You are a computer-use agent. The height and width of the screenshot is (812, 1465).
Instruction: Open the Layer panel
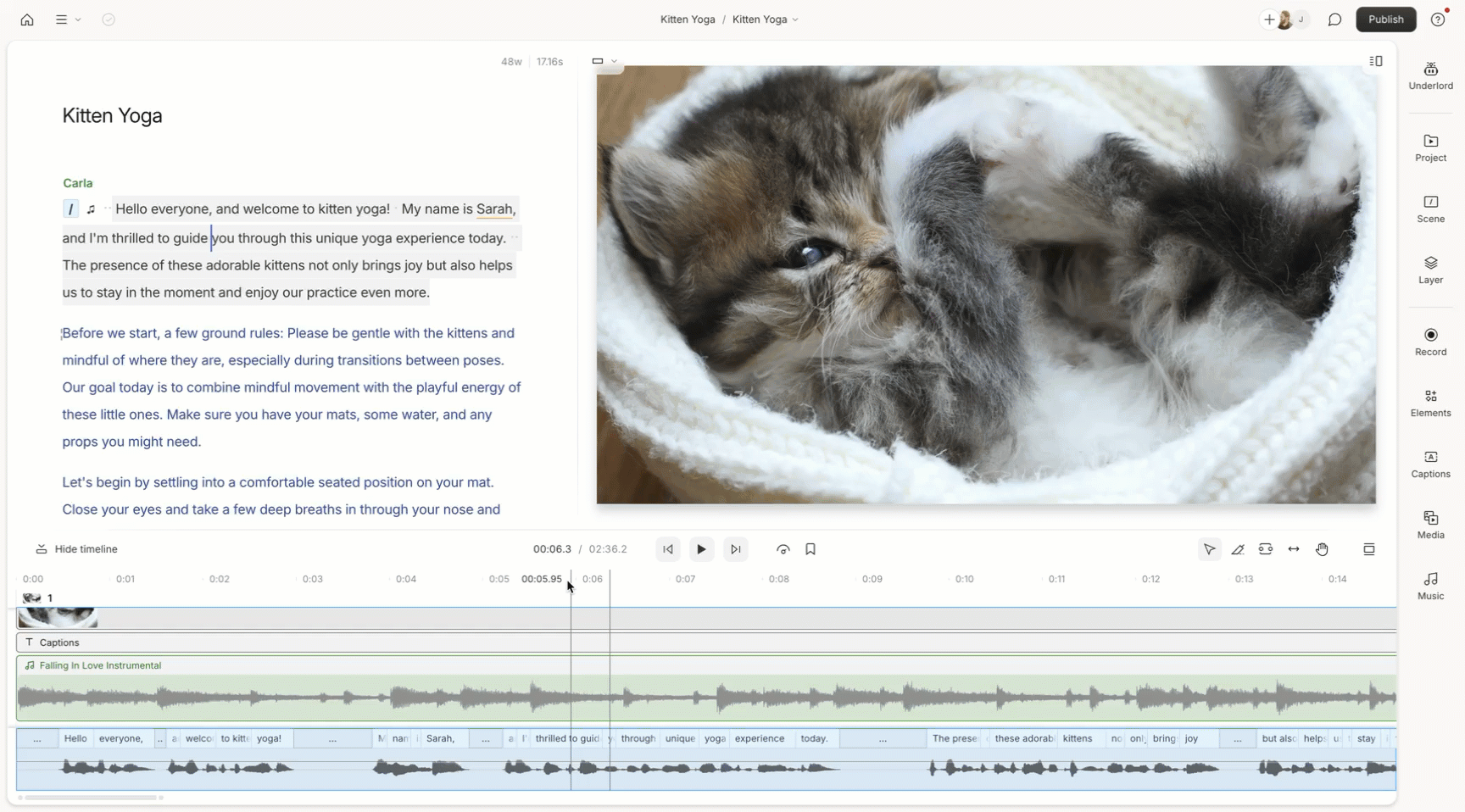[x=1430, y=270]
